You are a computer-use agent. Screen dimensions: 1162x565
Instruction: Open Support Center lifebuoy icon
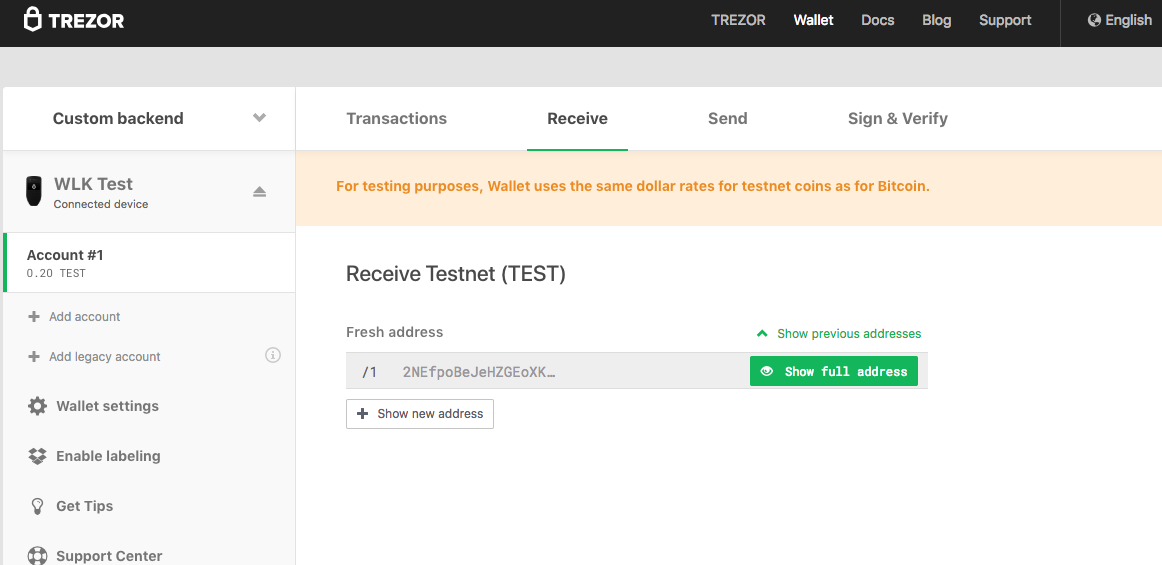tap(37, 555)
